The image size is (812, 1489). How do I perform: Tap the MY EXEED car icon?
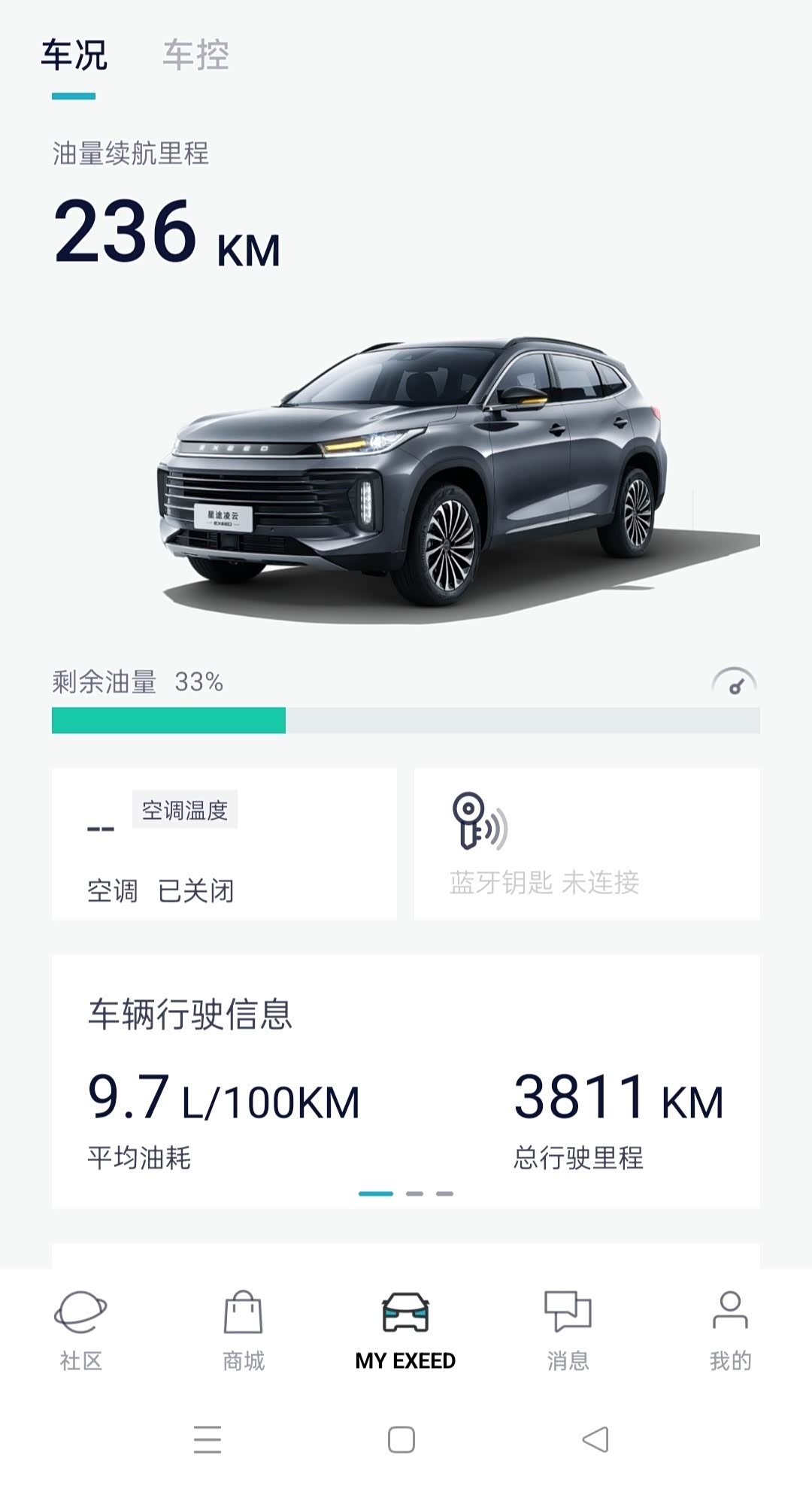coord(405,1312)
